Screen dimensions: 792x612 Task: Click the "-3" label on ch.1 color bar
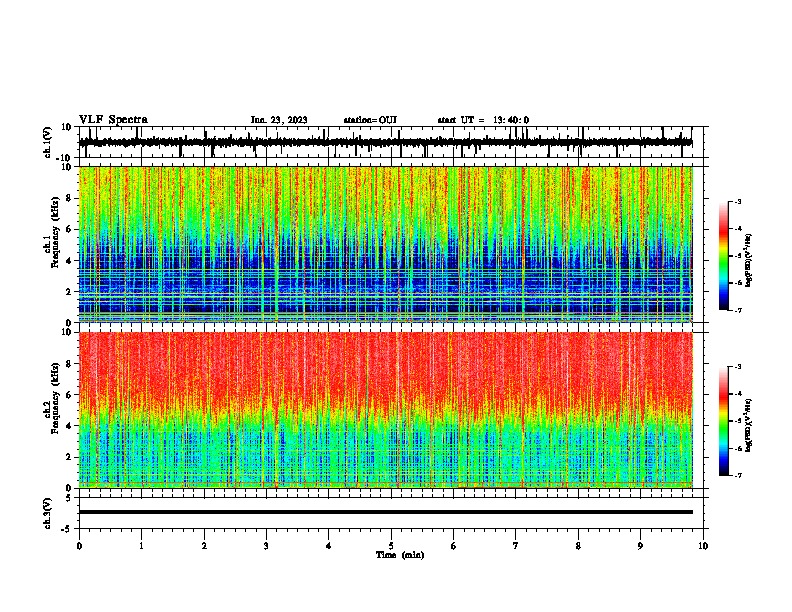[x=738, y=202]
